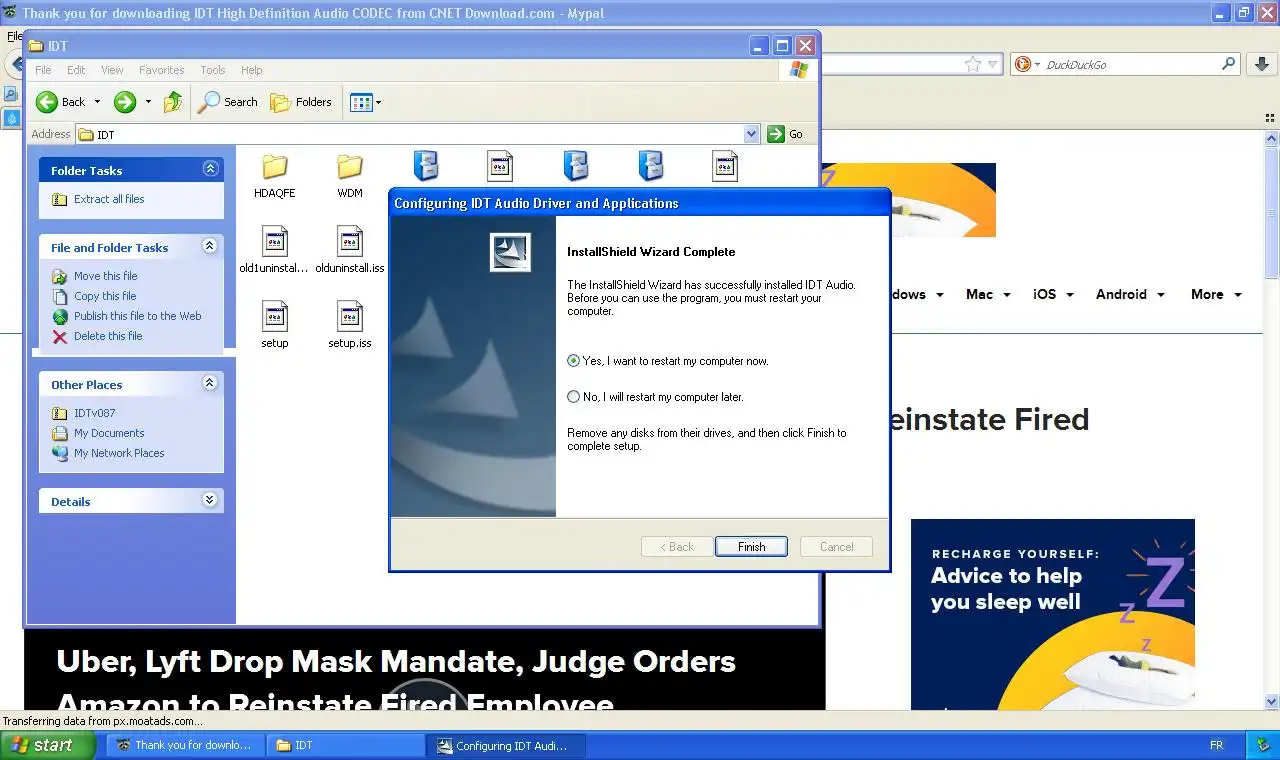Click the Finish button in wizard

click(751, 547)
